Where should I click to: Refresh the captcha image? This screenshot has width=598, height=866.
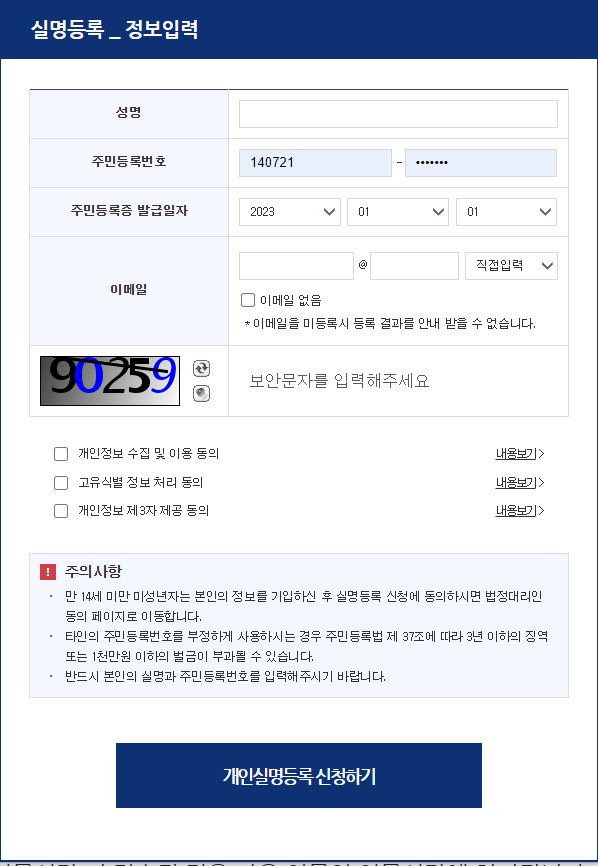pyautogui.click(x=202, y=368)
